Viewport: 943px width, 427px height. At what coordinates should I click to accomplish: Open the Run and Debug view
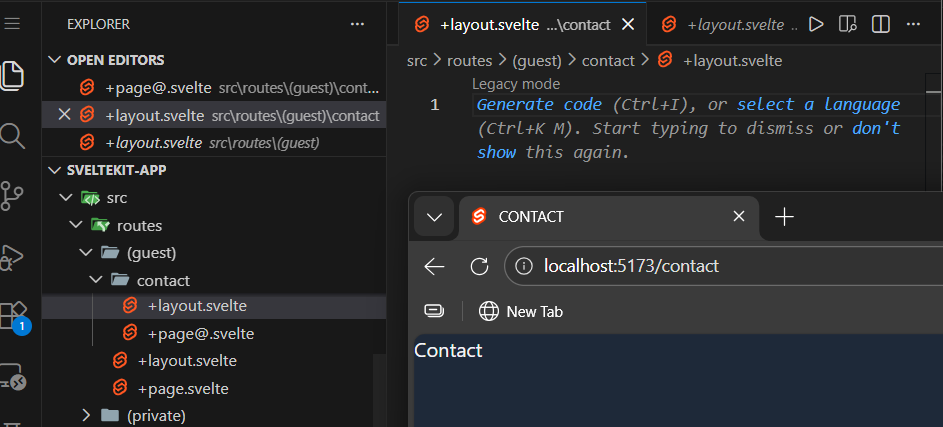point(12,257)
